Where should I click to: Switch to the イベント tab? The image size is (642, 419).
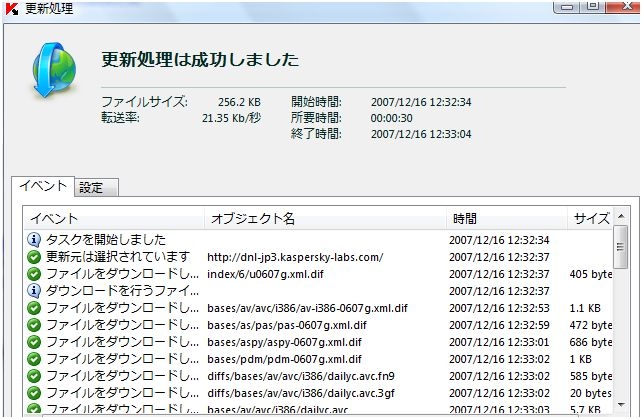pos(43,186)
